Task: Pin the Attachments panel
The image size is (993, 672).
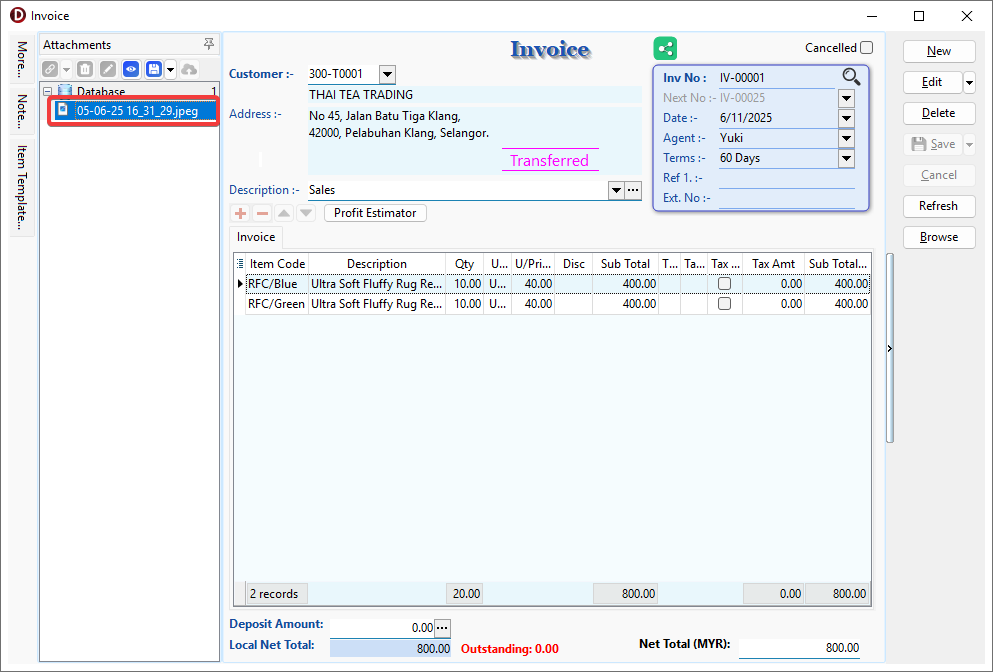Action: 208,44
